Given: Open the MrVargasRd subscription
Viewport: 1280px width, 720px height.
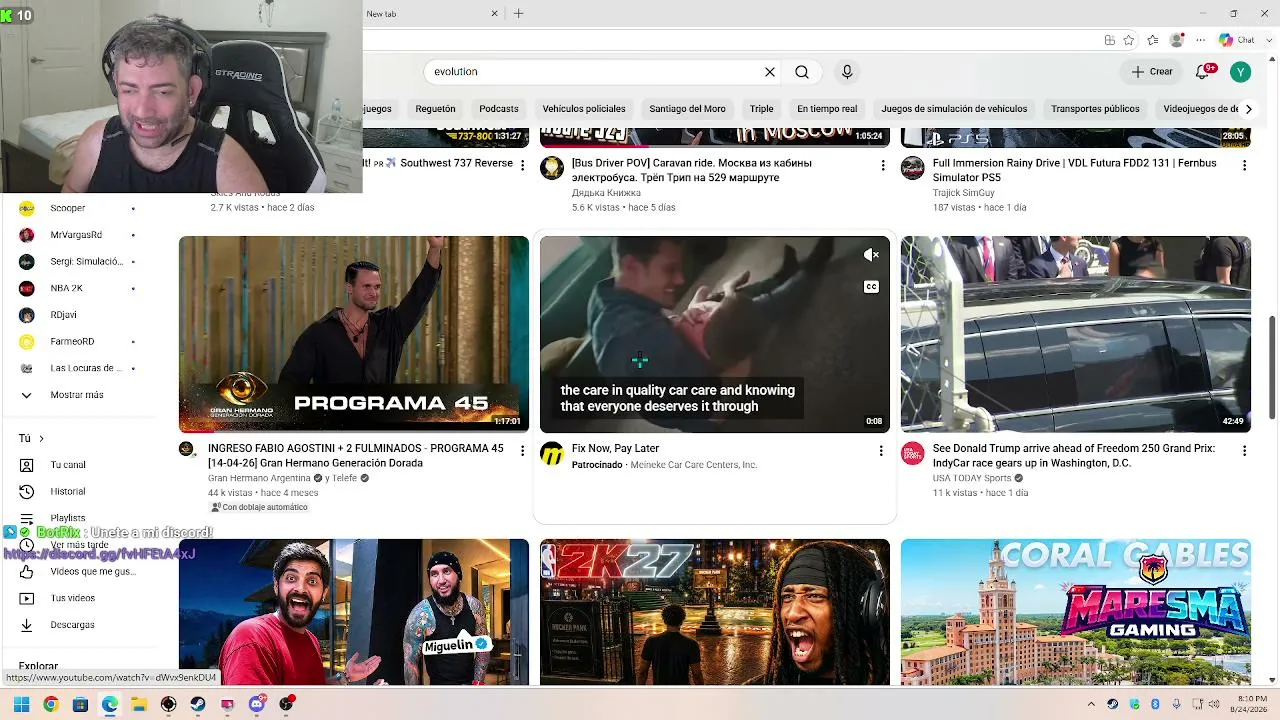Looking at the screenshot, I should [76, 235].
